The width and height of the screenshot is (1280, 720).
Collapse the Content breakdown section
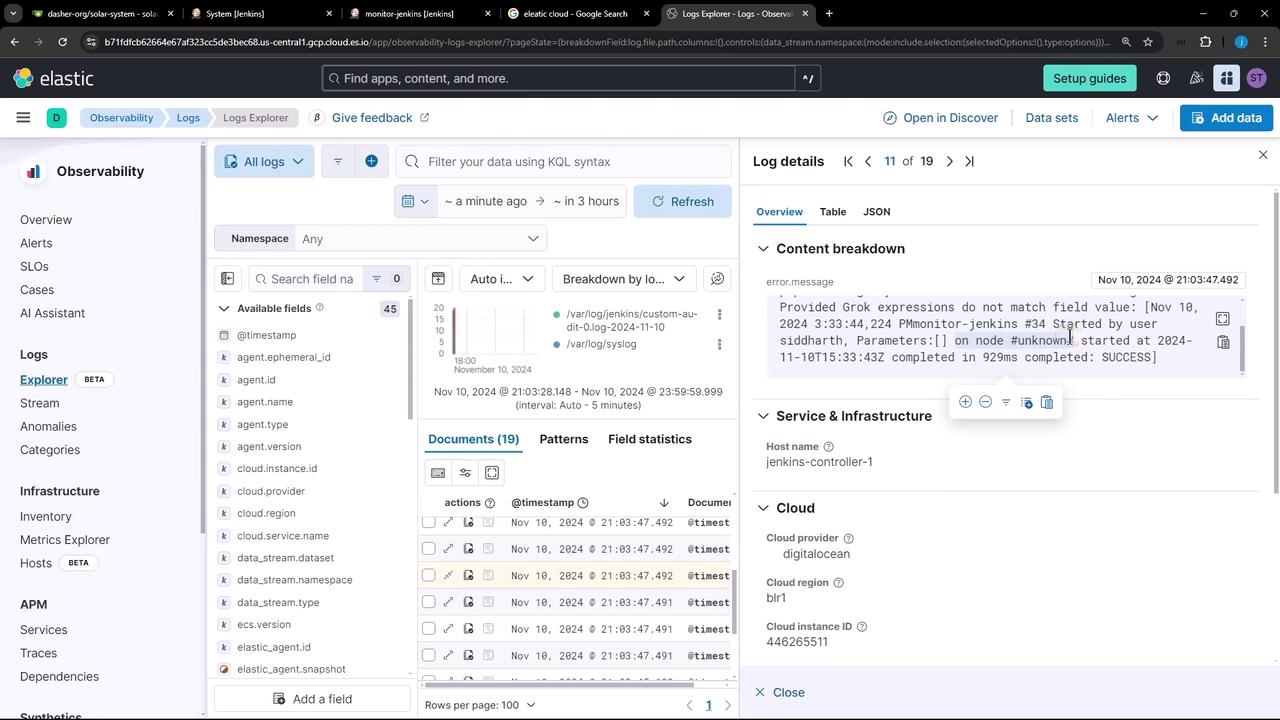pos(763,249)
